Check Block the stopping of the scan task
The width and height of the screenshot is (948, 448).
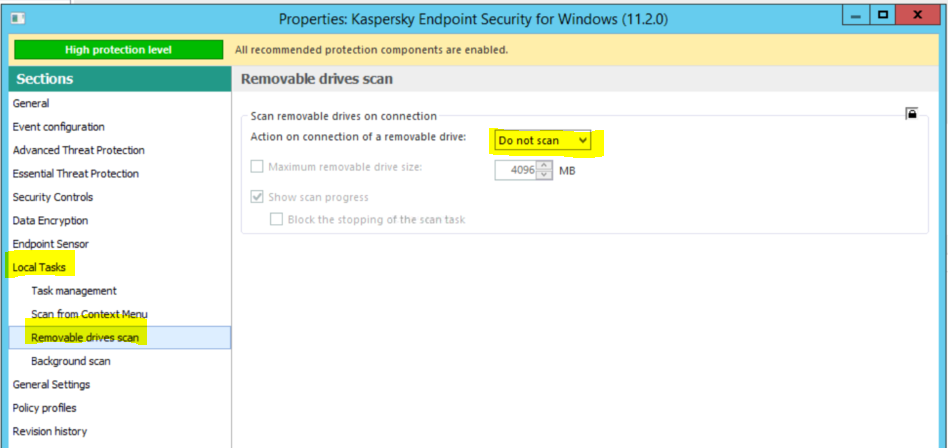(x=276, y=220)
